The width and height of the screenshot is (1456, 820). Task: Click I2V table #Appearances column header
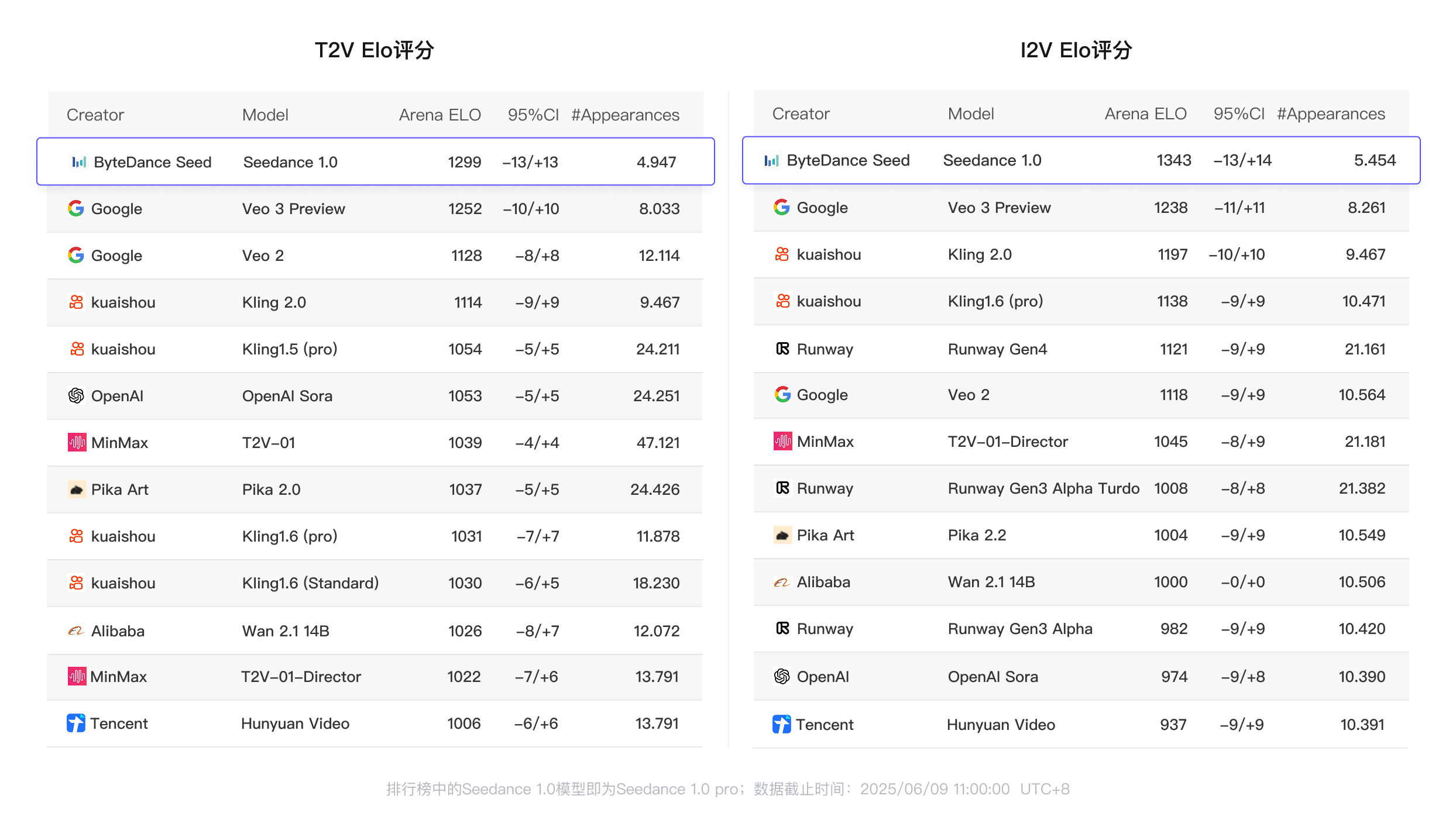click(1331, 113)
